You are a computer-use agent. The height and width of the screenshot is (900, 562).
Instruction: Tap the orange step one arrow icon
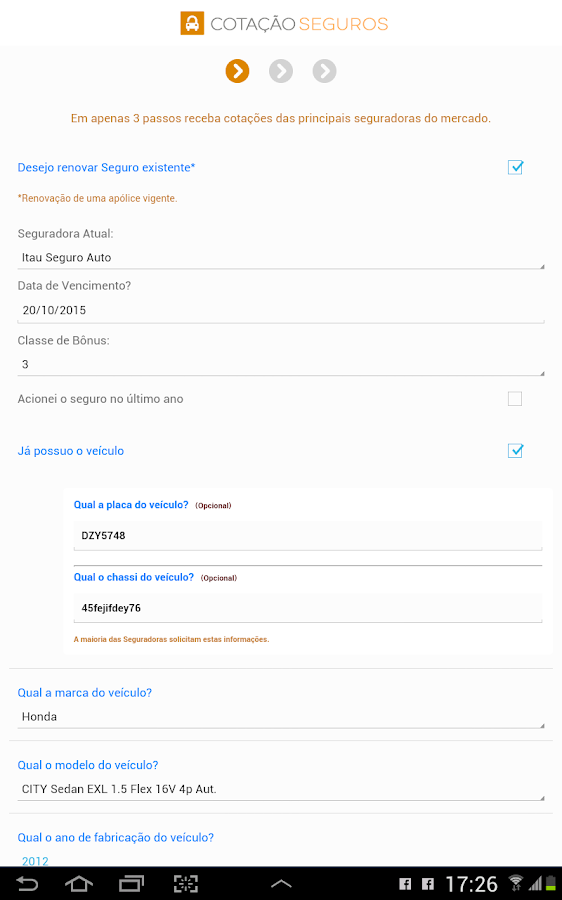237,71
